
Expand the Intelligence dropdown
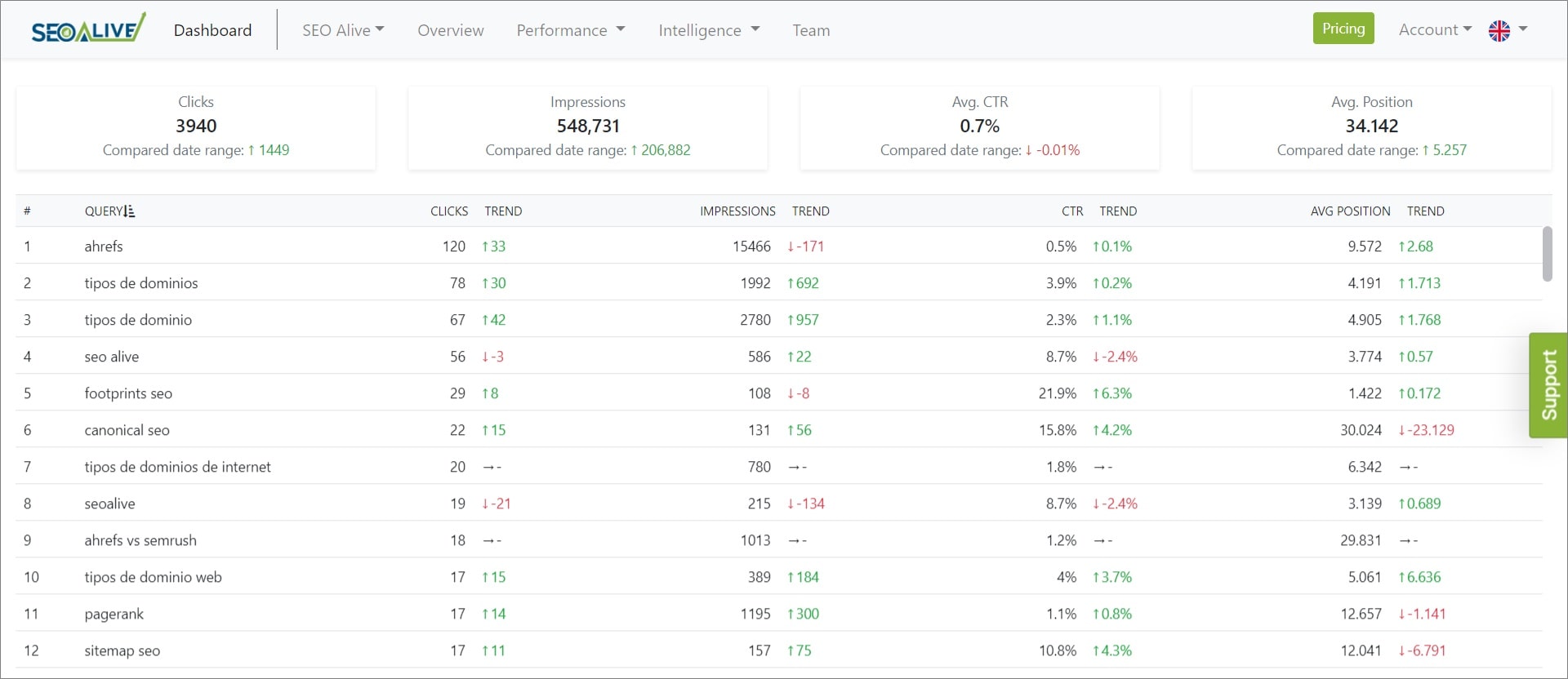[709, 30]
